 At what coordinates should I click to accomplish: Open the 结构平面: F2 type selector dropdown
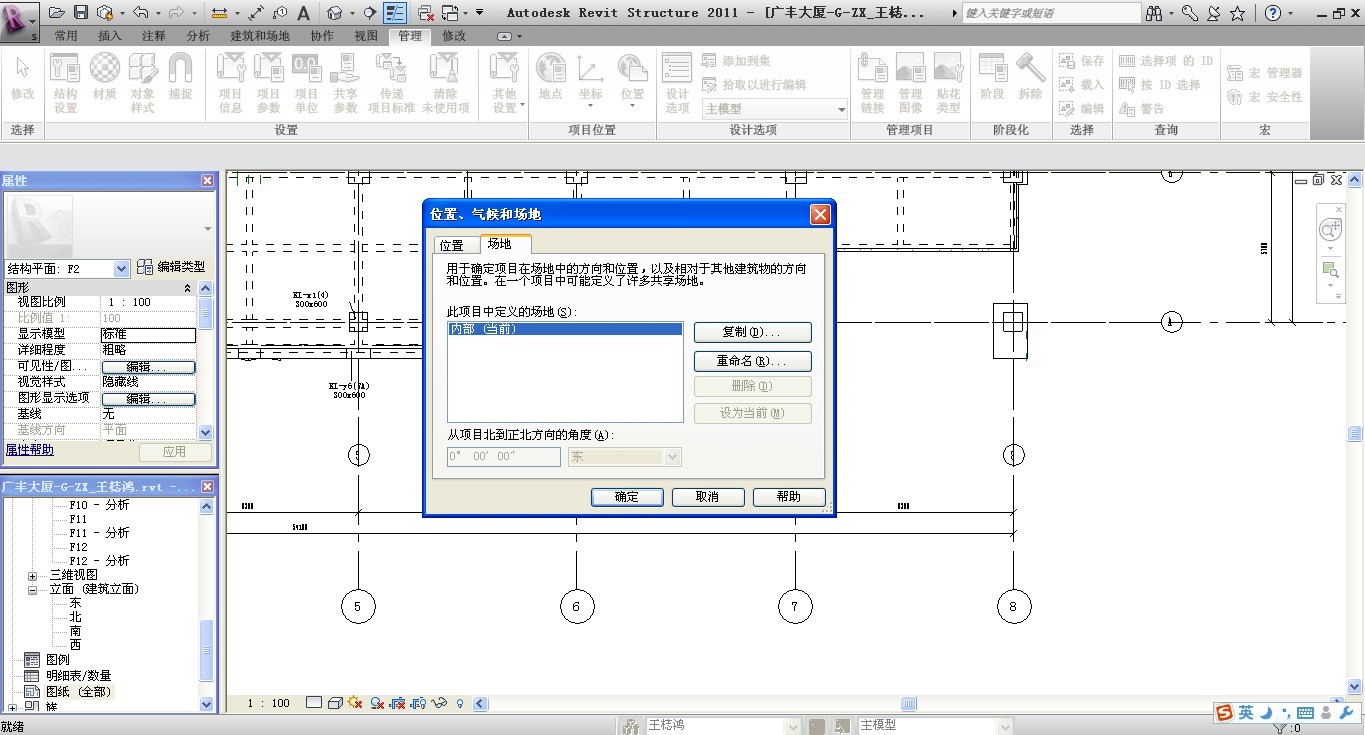coord(121,268)
